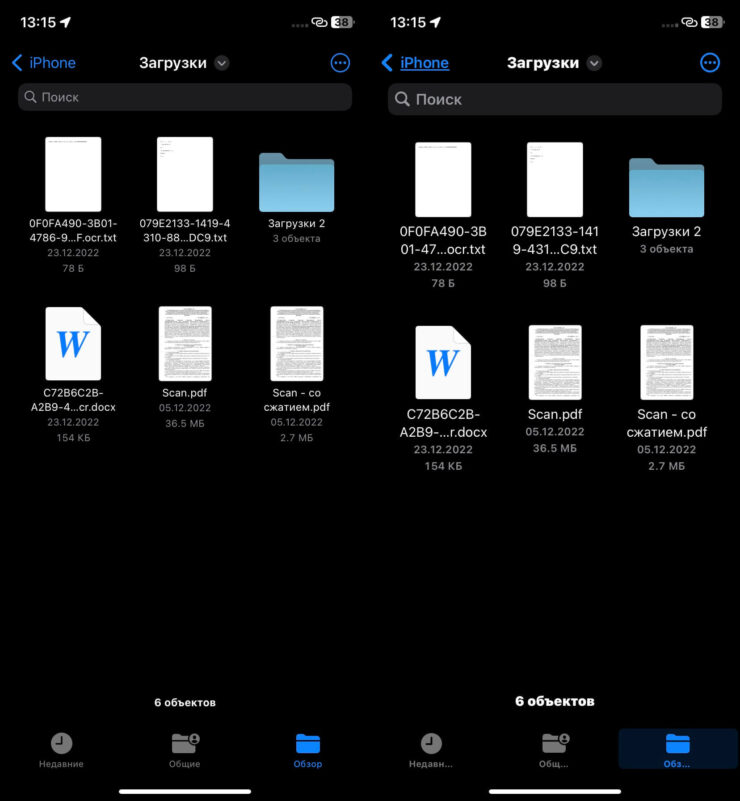The height and width of the screenshot is (801, 740).
Task: Tap the ellipsis menu icon in right screen
Action: [710, 63]
